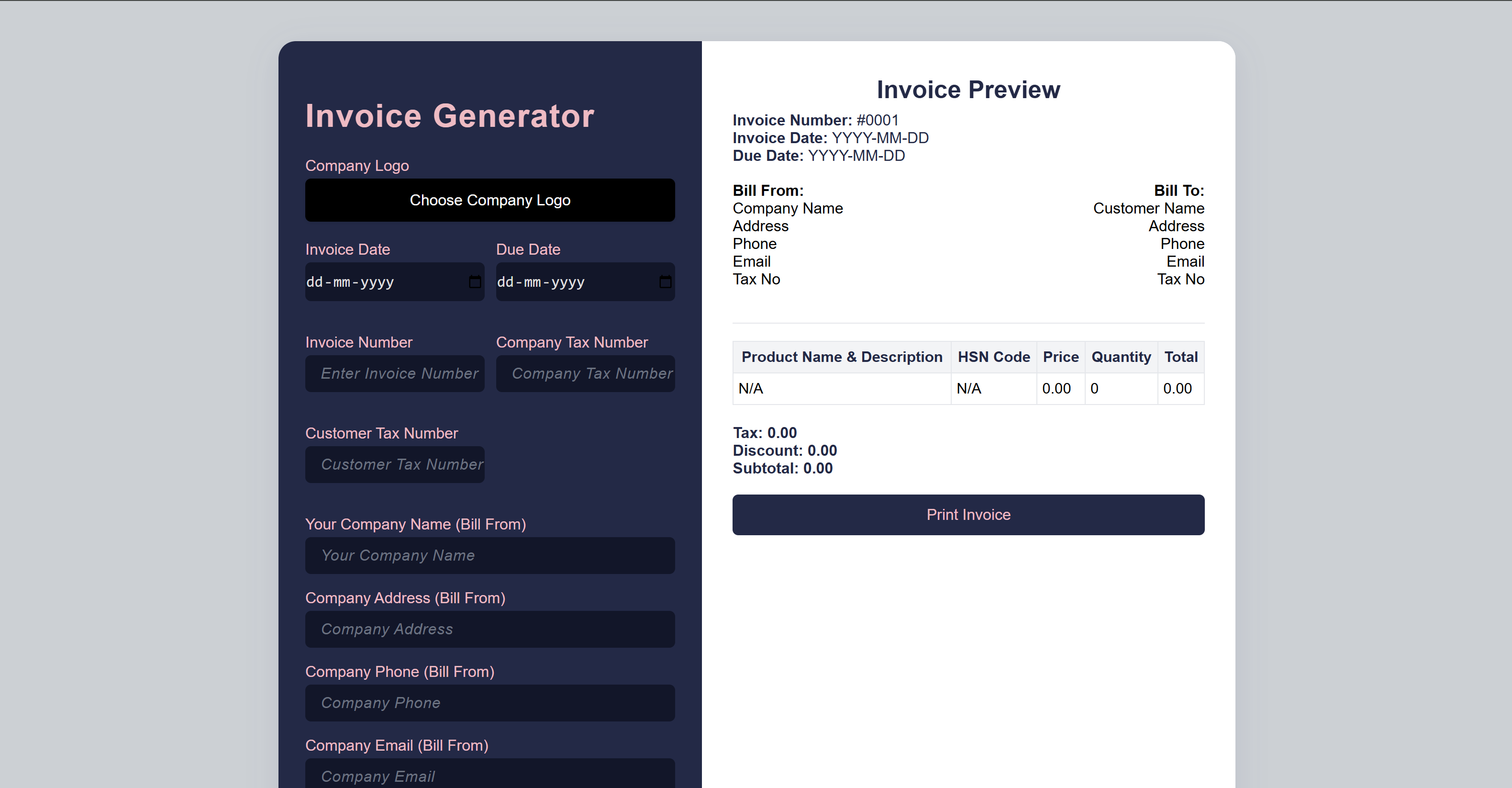Click the N/A cell under Product Name

(842, 389)
